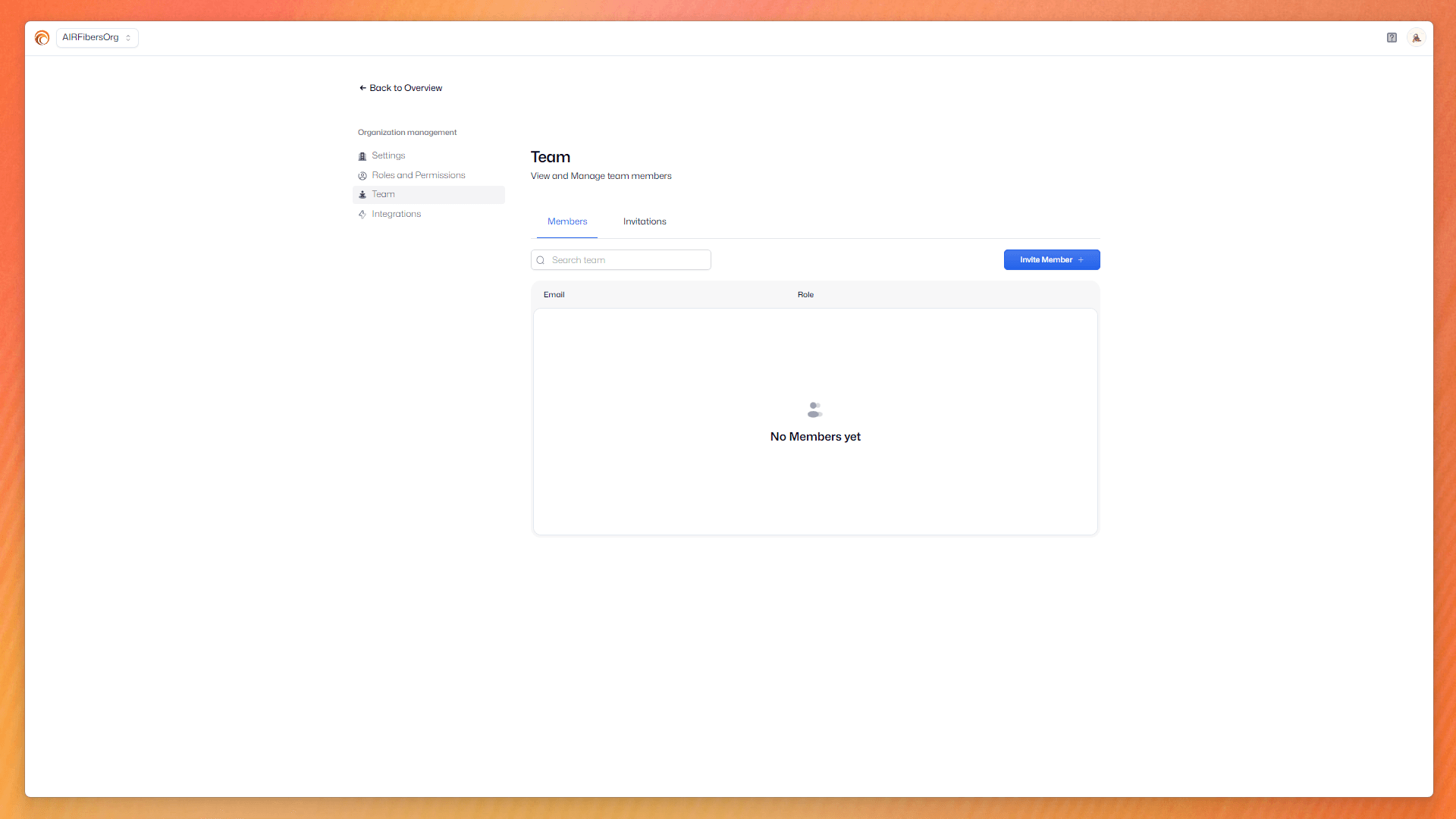
Task: Switch to the Members tab
Action: (x=567, y=221)
